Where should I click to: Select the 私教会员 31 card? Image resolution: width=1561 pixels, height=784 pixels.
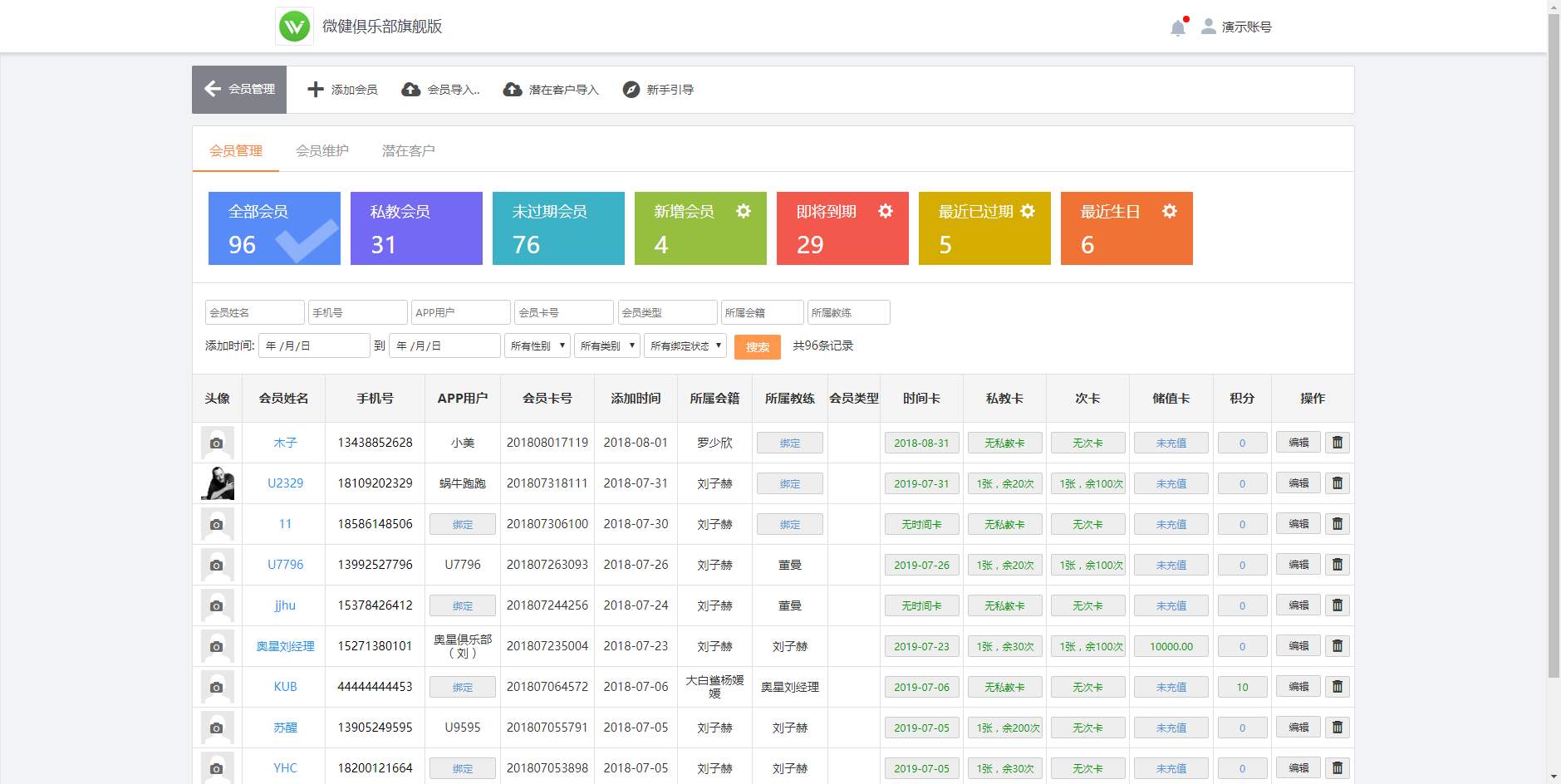(416, 228)
